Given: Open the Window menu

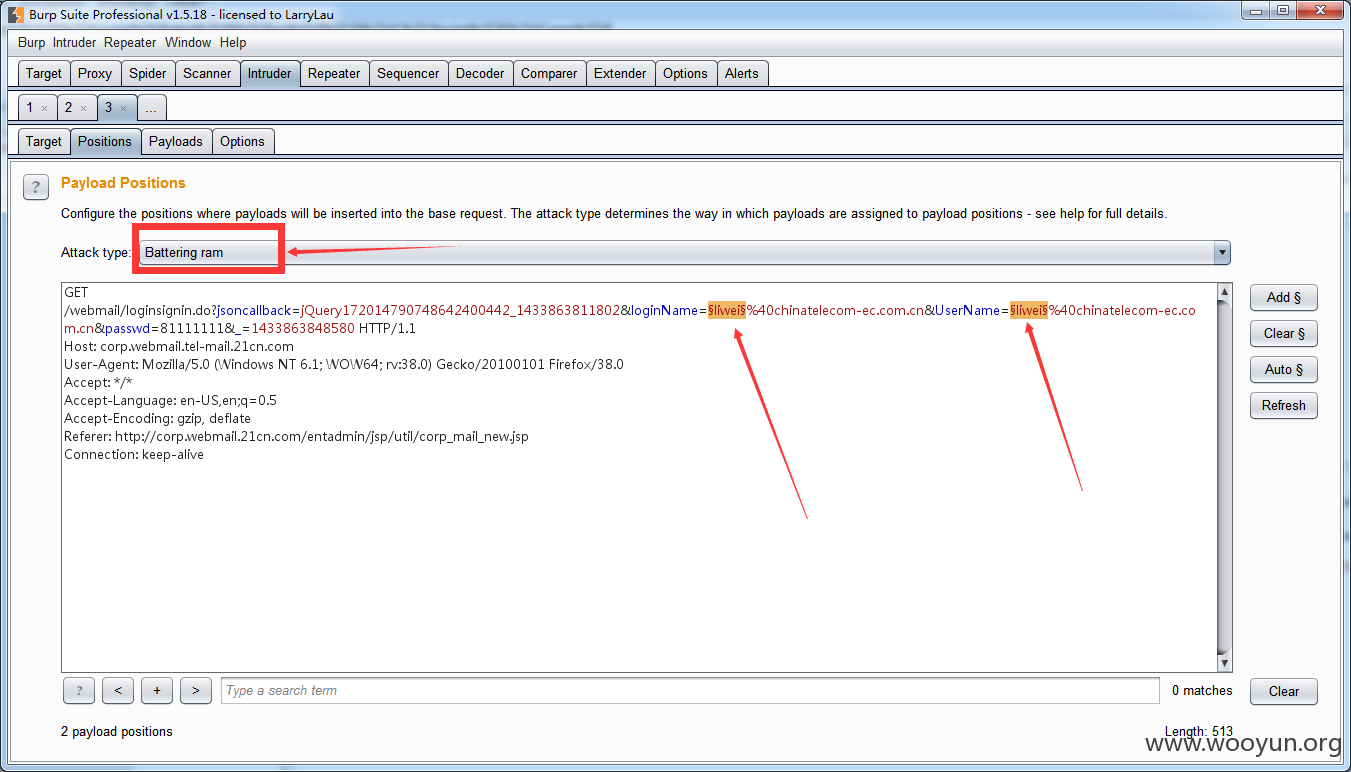Looking at the screenshot, I should 188,43.
